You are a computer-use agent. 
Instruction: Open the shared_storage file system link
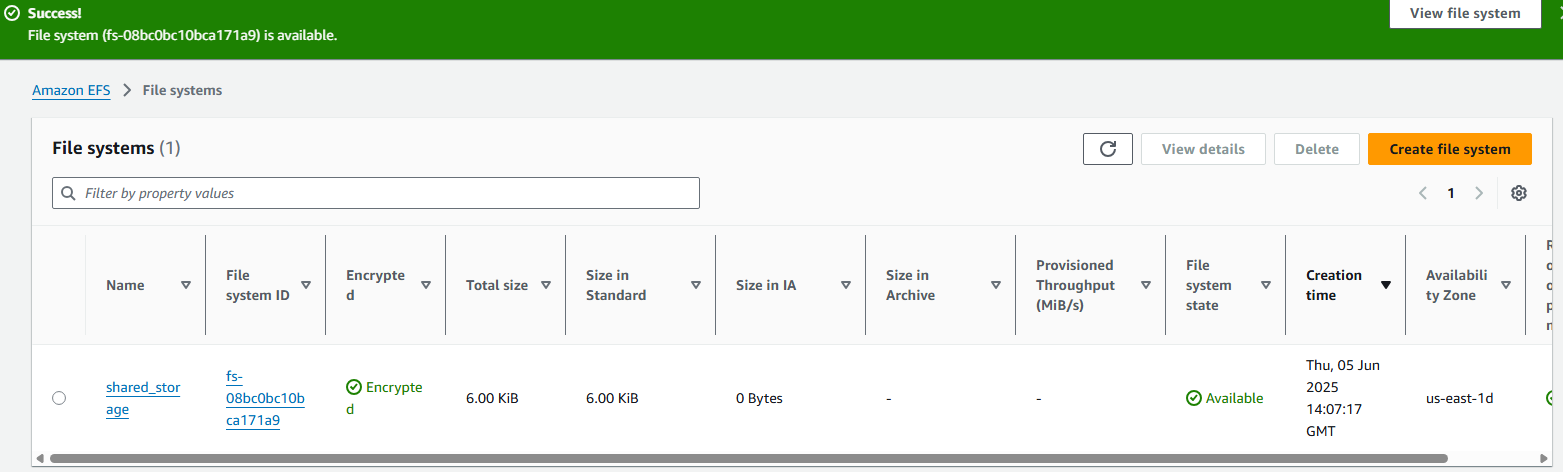(x=143, y=398)
